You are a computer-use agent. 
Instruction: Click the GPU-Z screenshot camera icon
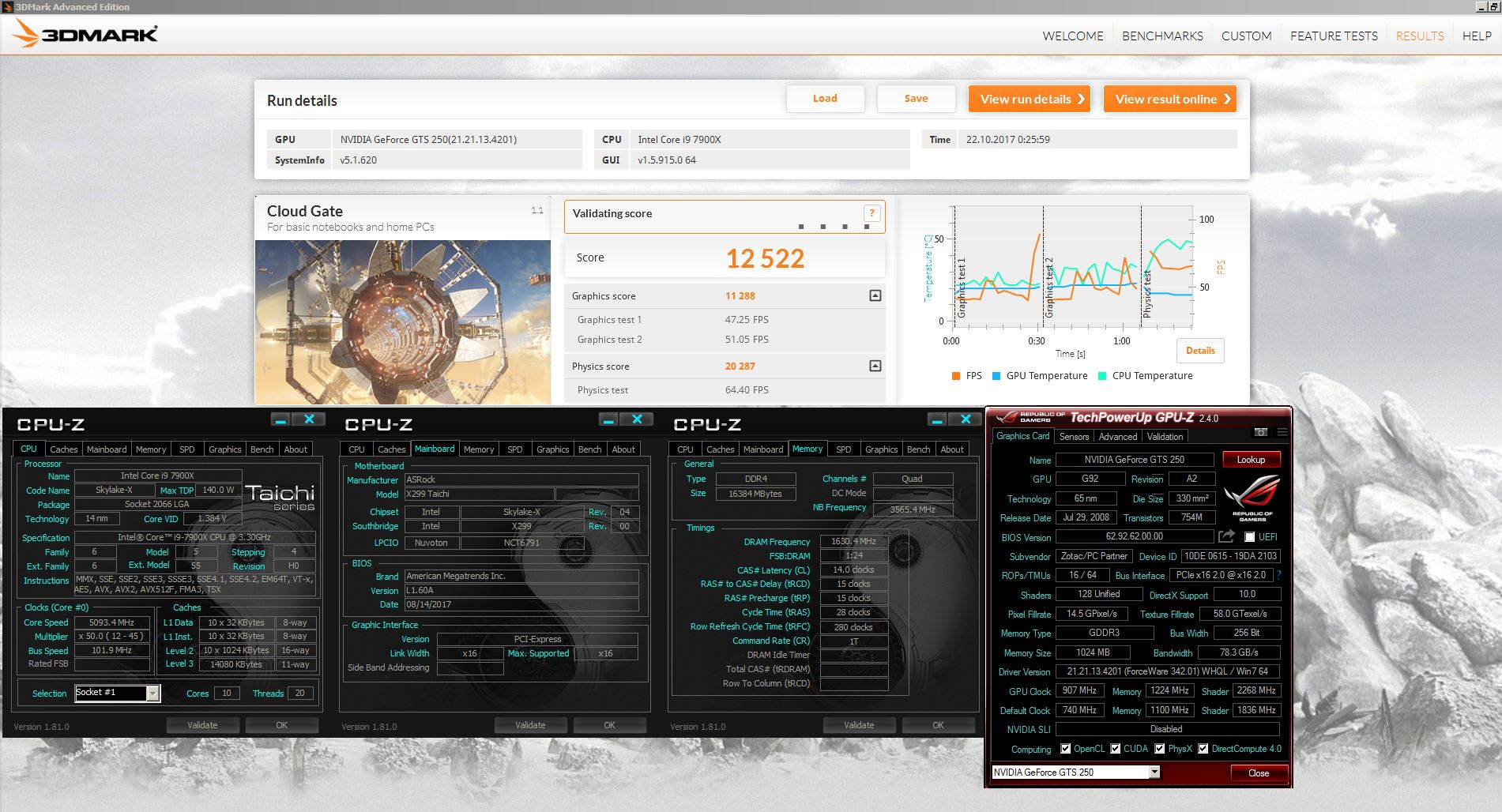tap(1261, 432)
